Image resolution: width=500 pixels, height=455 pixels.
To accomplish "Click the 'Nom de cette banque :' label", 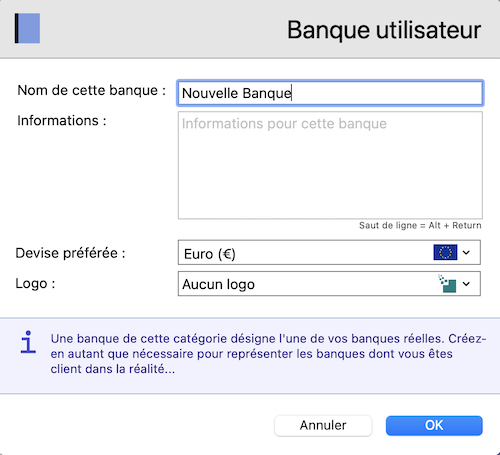I will 92,90.
